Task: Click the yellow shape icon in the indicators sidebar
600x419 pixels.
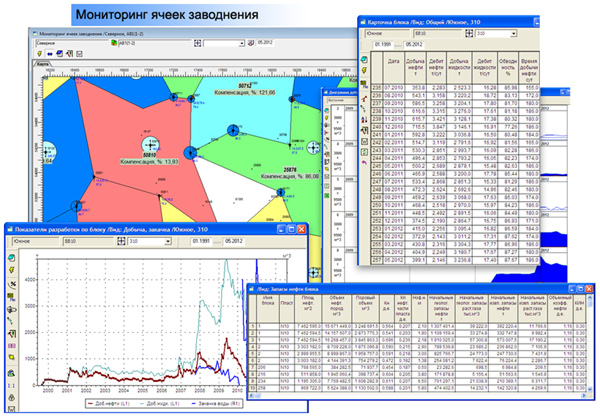Action: click(11, 357)
